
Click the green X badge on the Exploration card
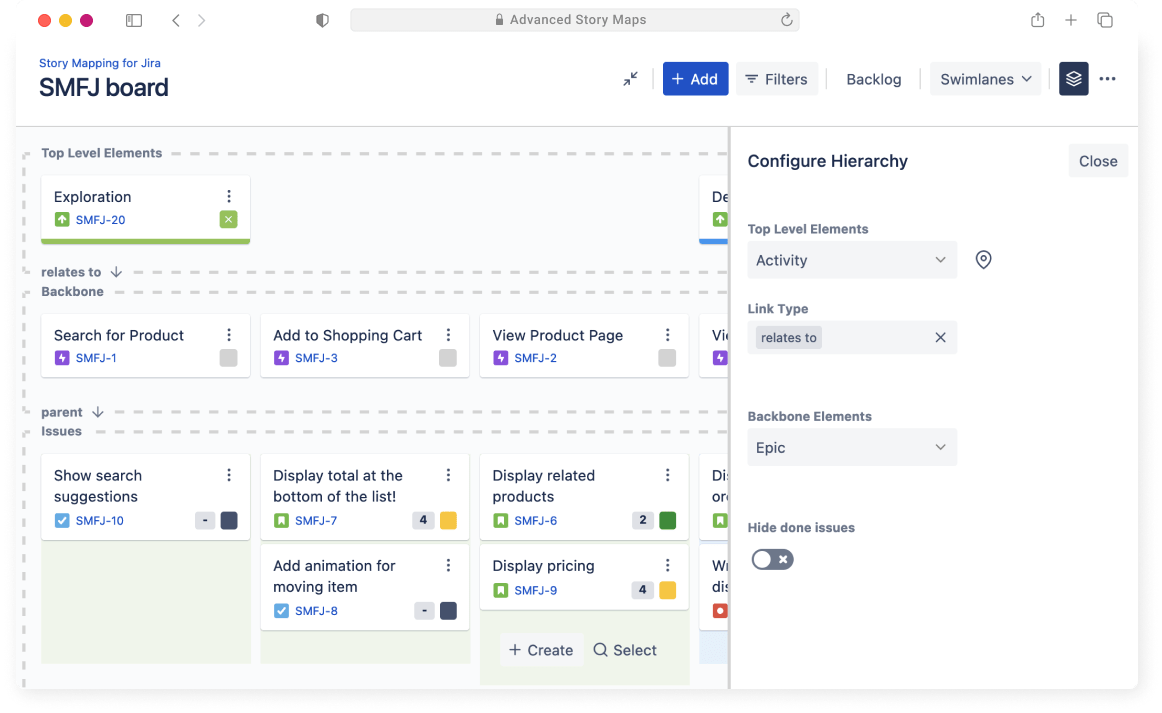coord(228,219)
